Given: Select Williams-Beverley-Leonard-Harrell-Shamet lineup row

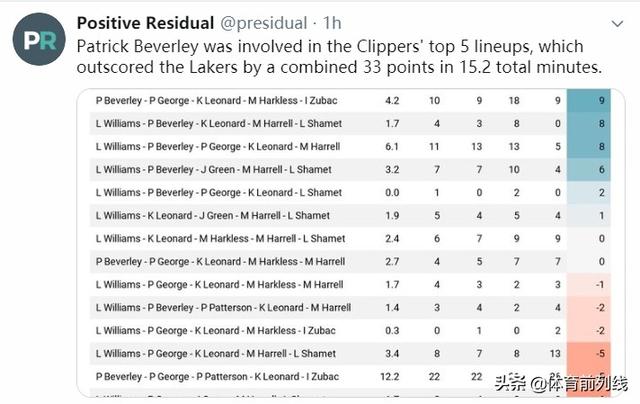Looking at the screenshot, I should click(x=350, y=123).
